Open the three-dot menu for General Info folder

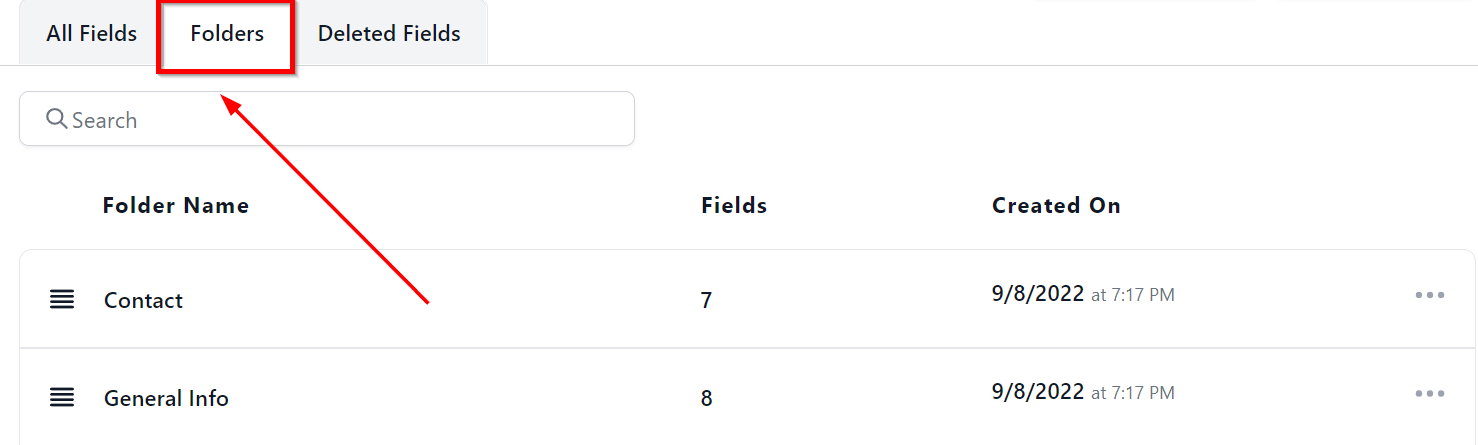(x=1429, y=393)
